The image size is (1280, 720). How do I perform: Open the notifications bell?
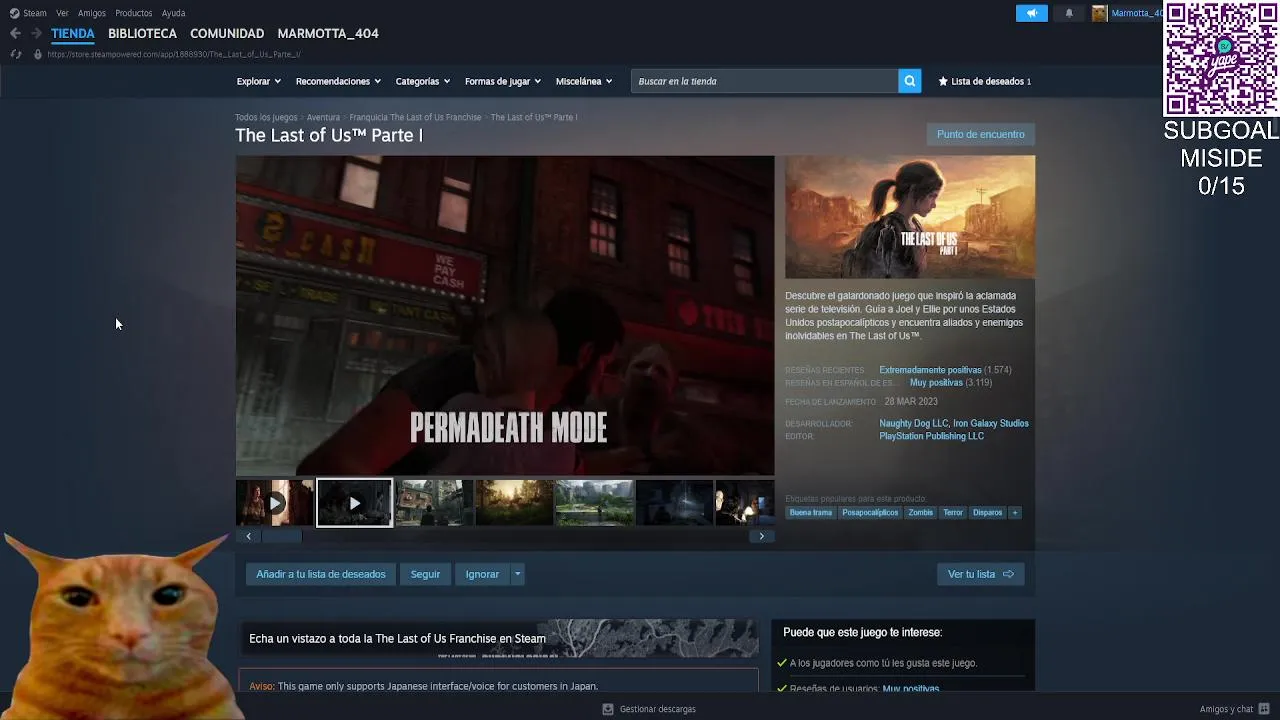tap(1069, 13)
